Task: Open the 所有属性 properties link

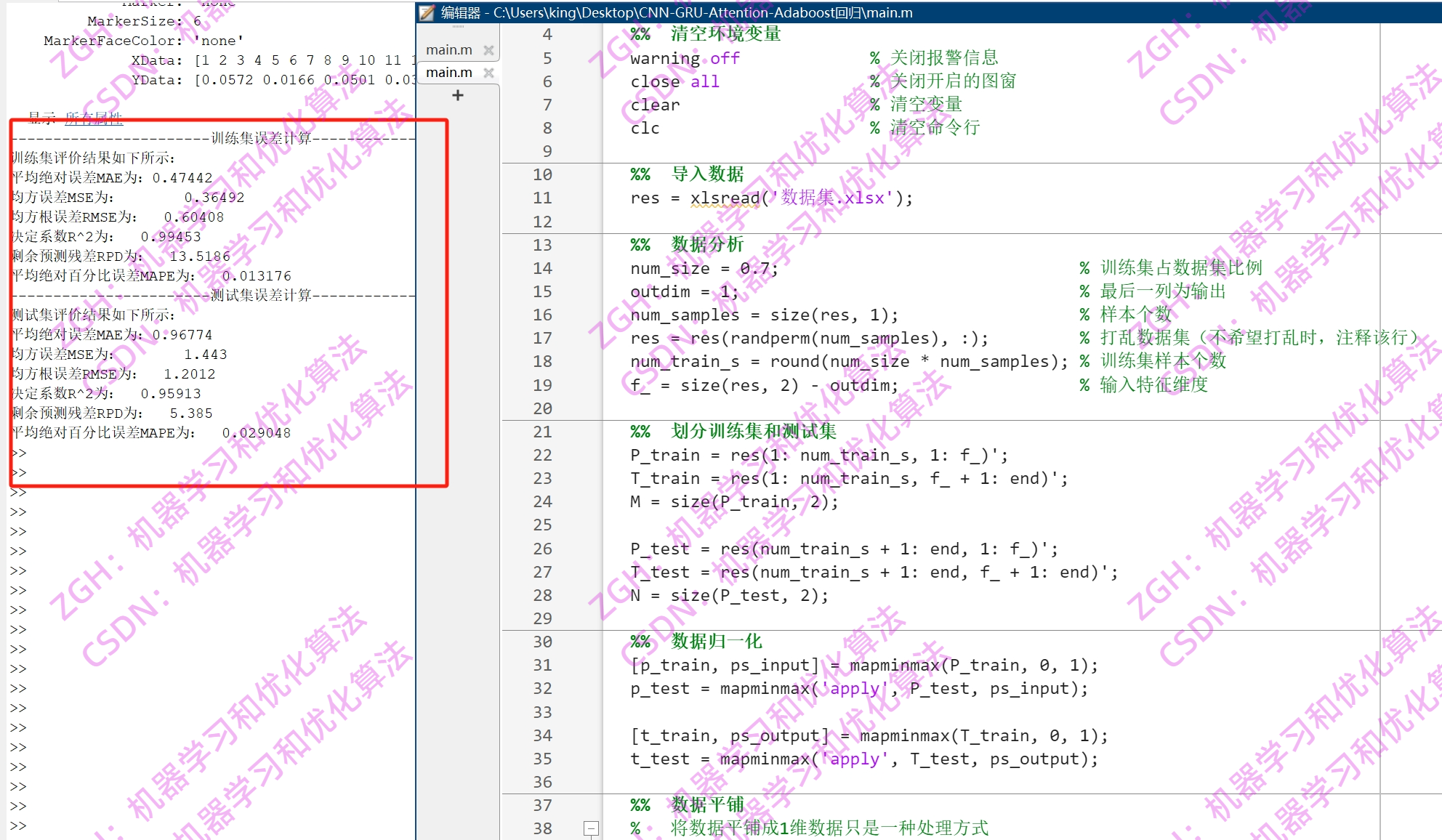Action: pos(94,118)
